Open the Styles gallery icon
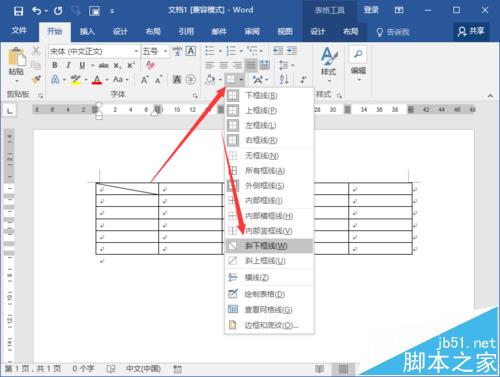 (x=329, y=63)
